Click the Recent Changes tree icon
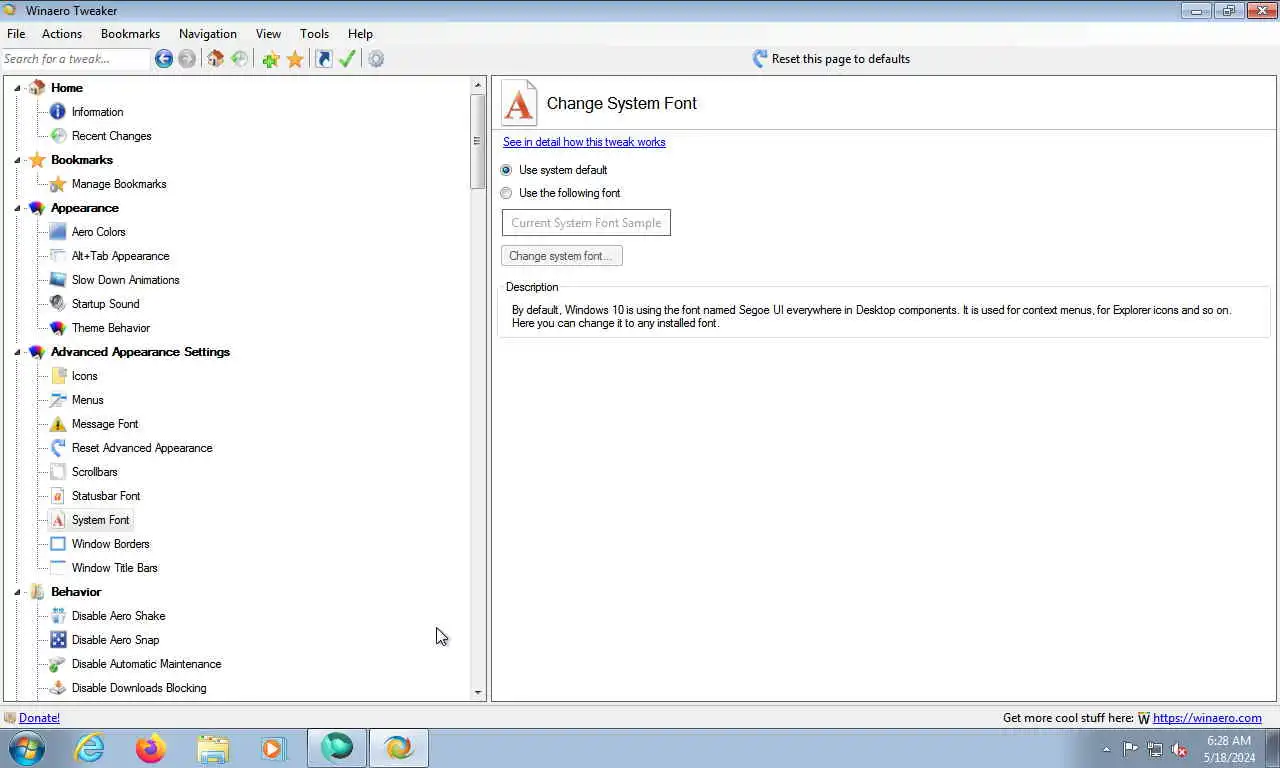The width and height of the screenshot is (1280, 768). pos(58,136)
